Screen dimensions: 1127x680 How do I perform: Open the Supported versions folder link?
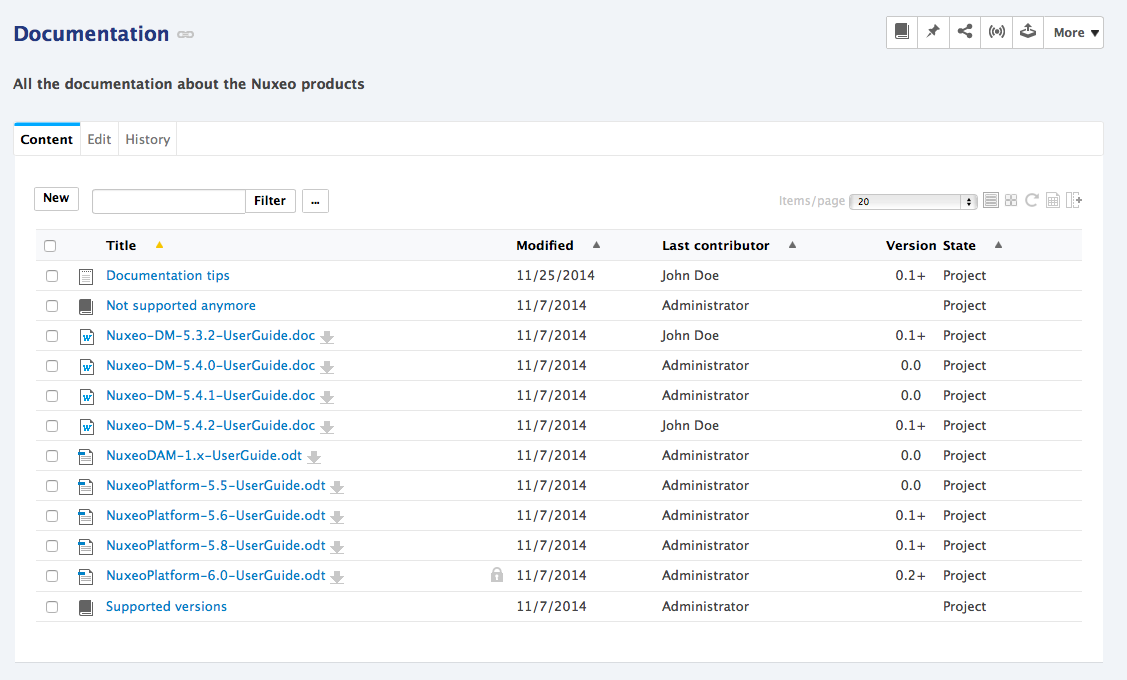point(167,607)
